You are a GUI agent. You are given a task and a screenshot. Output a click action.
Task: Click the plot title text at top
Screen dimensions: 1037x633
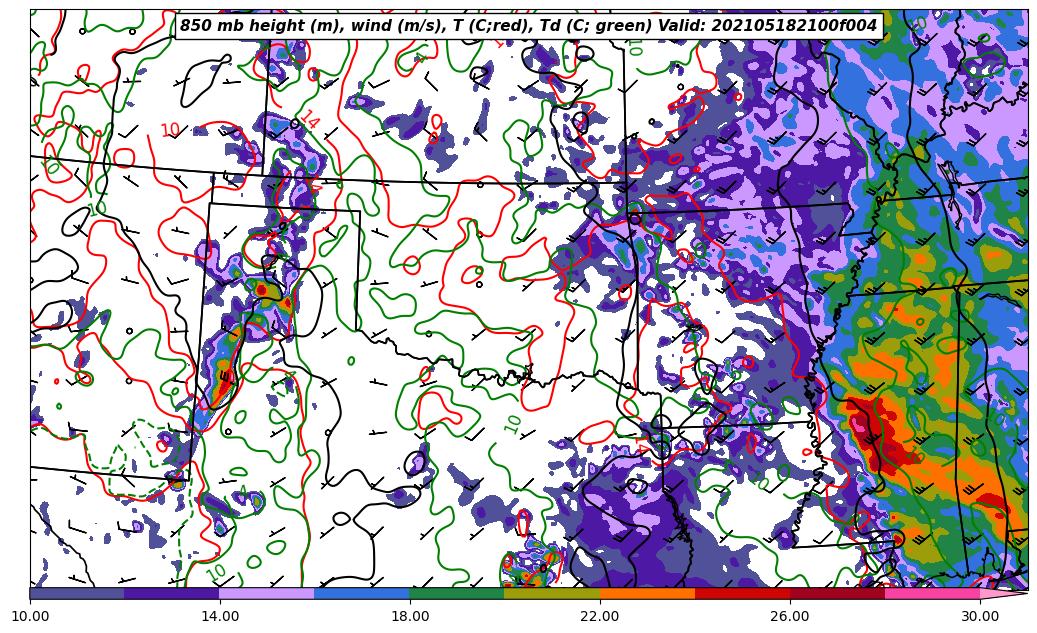(528, 26)
